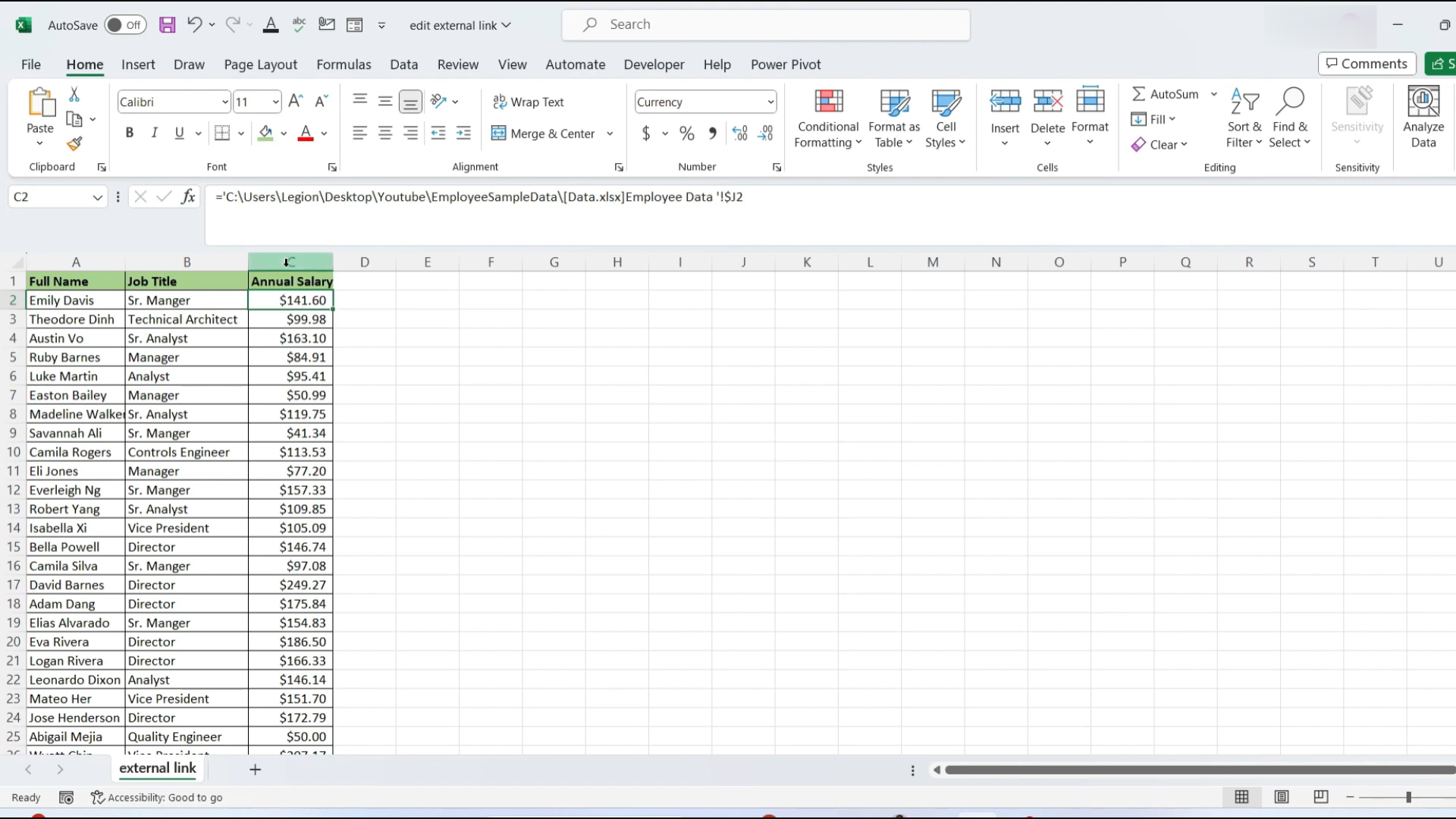Click the Save floppy disk icon
This screenshot has height=819, width=1456.
[x=167, y=25]
